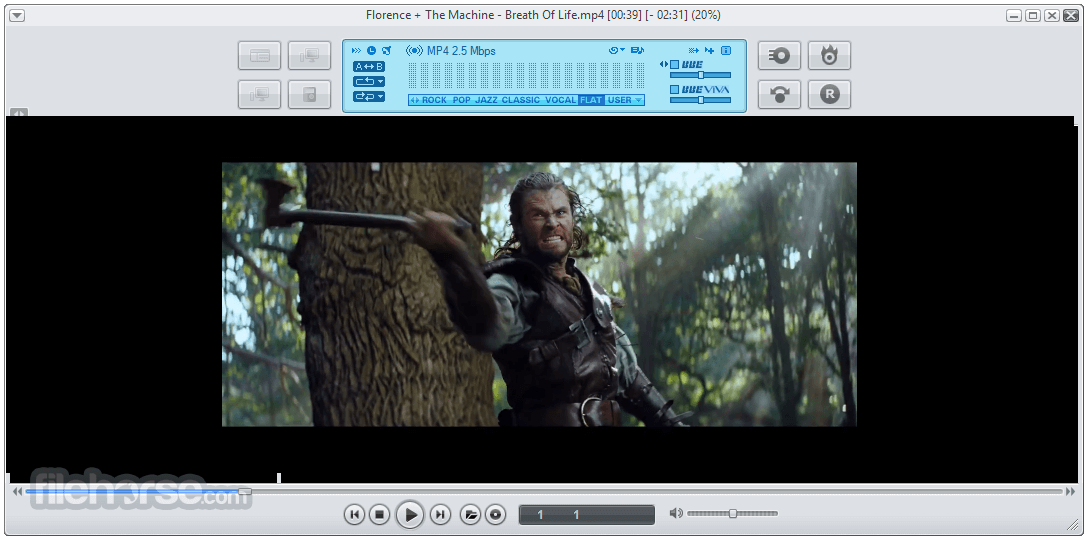
Task: Click the triple-arrow speed icon in display
Action: tap(357, 51)
